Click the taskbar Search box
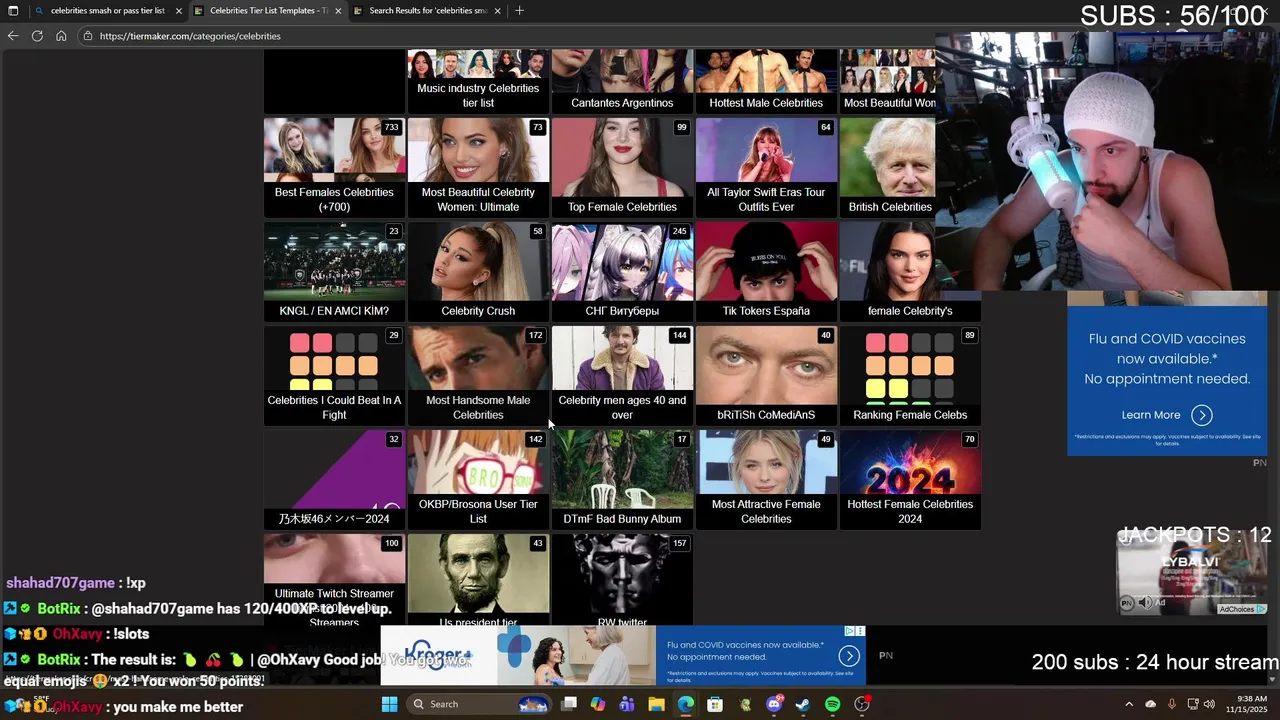 point(479,704)
